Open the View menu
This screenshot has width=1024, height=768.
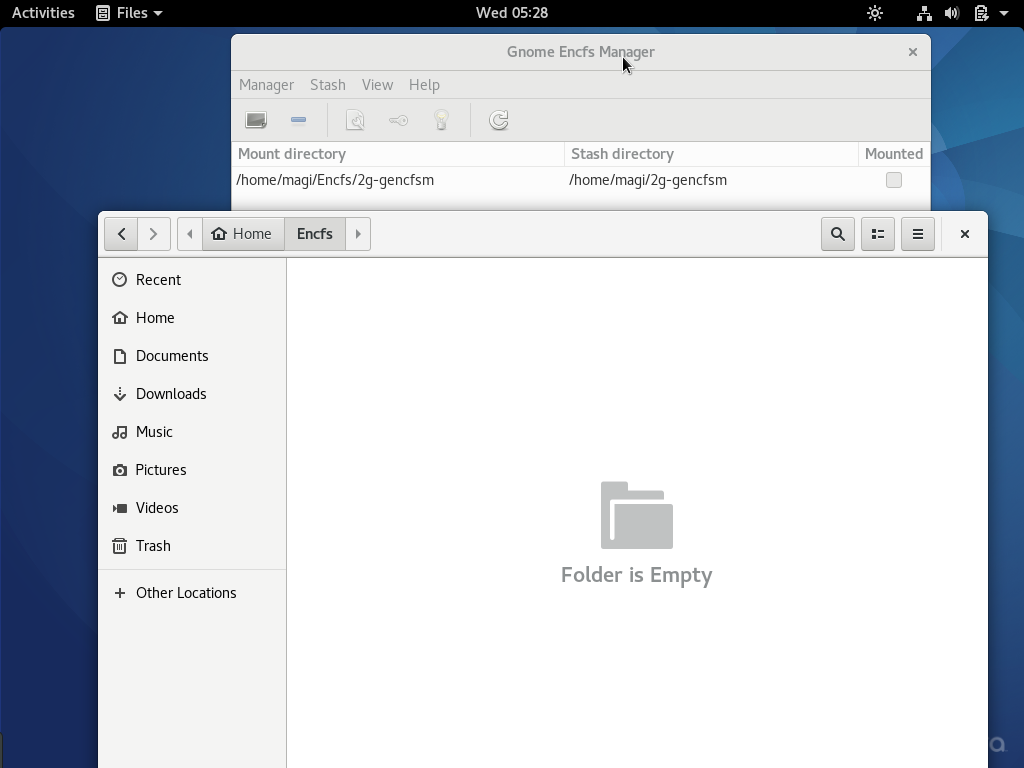point(377,85)
